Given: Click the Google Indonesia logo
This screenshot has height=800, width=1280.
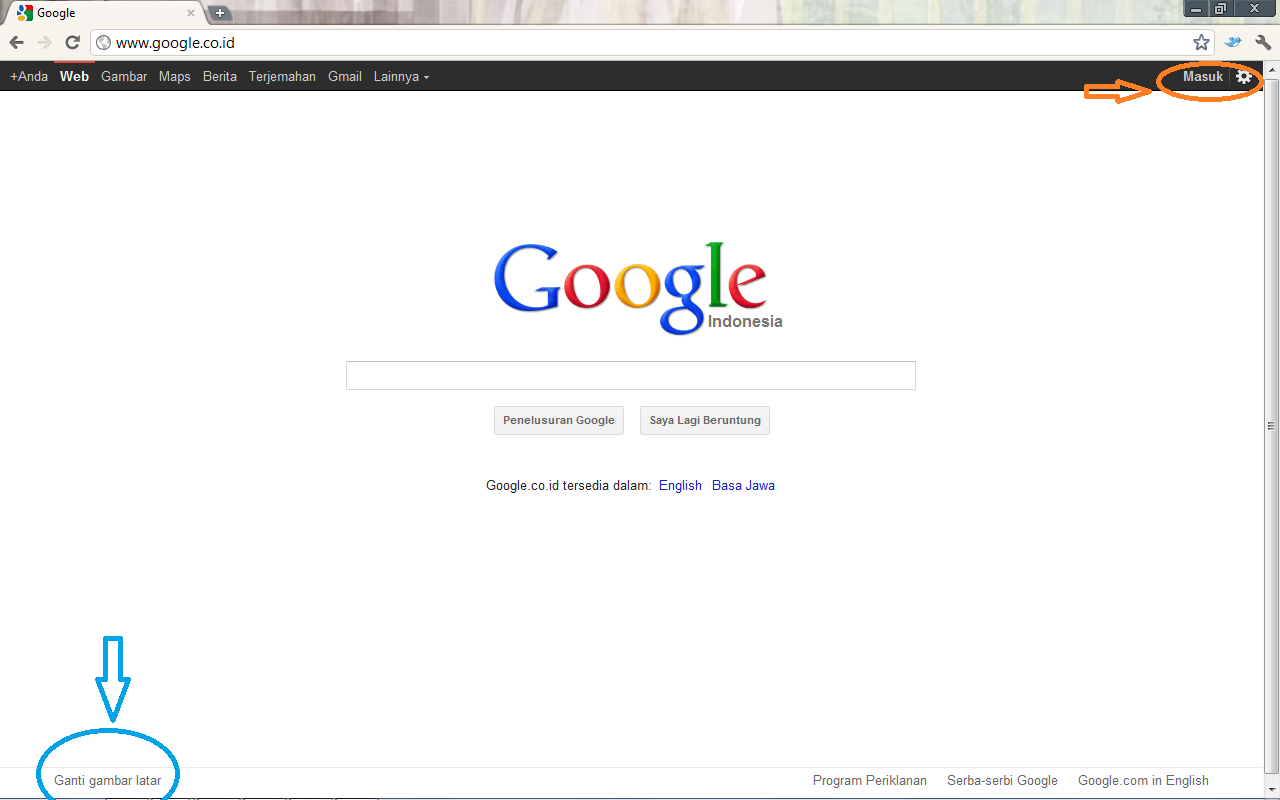Looking at the screenshot, I should click(x=638, y=288).
